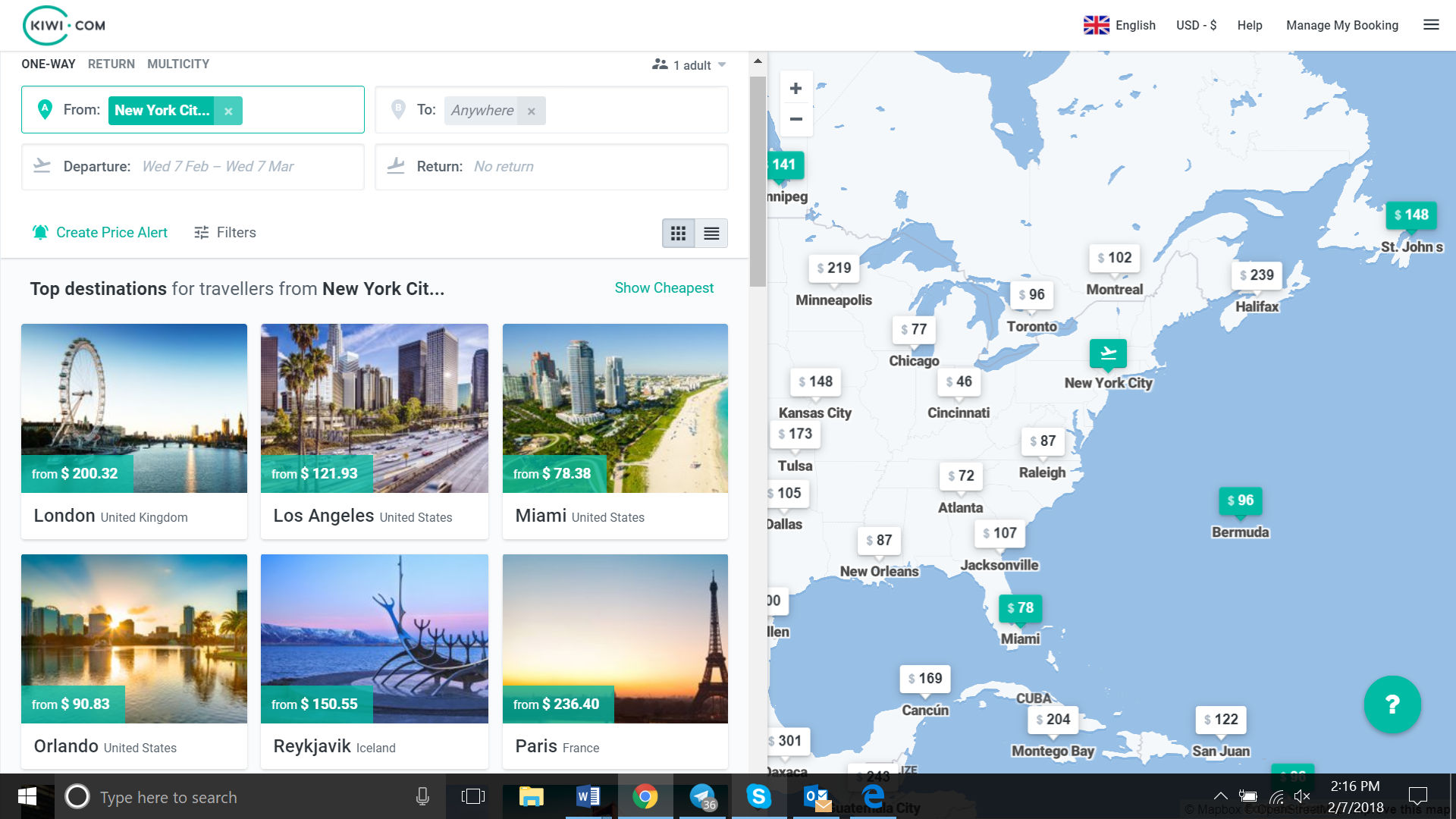Click the $96 Toronto map price
The height and width of the screenshot is (819, 1456).
pyautogui.click(x=1031, y=295)
